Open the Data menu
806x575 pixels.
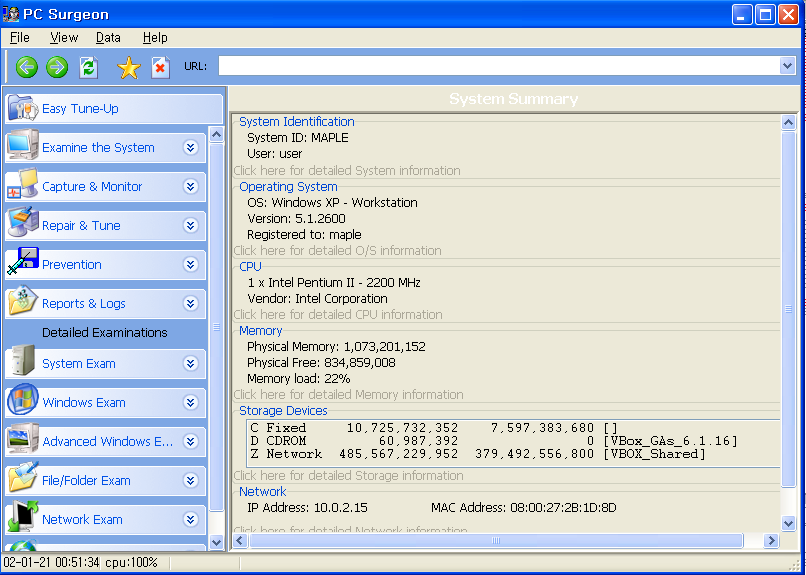[108, 38]
